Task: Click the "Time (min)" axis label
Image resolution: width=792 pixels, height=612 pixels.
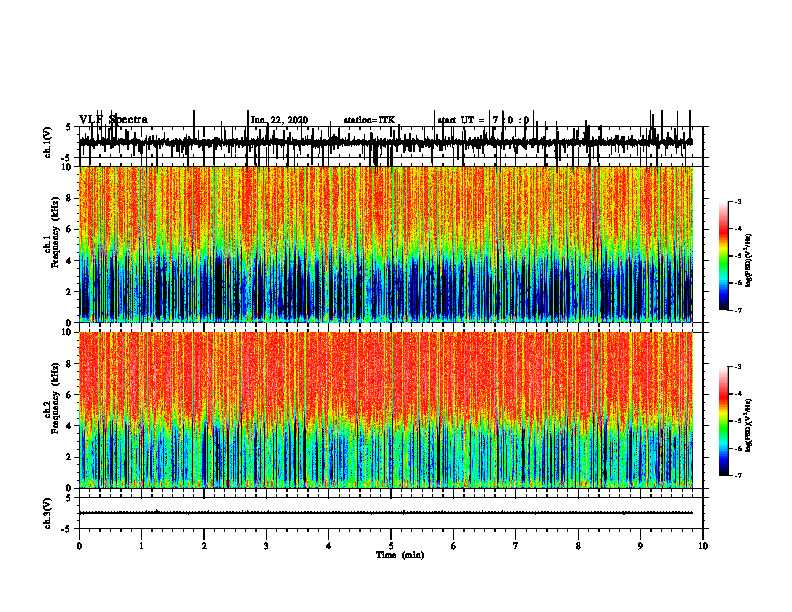Action: pyautogui.click(x=400, y=555)
